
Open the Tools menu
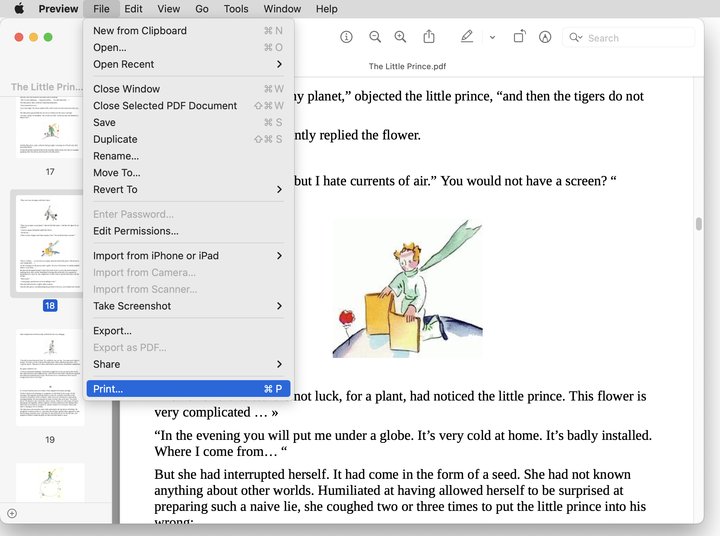(236, 9)
